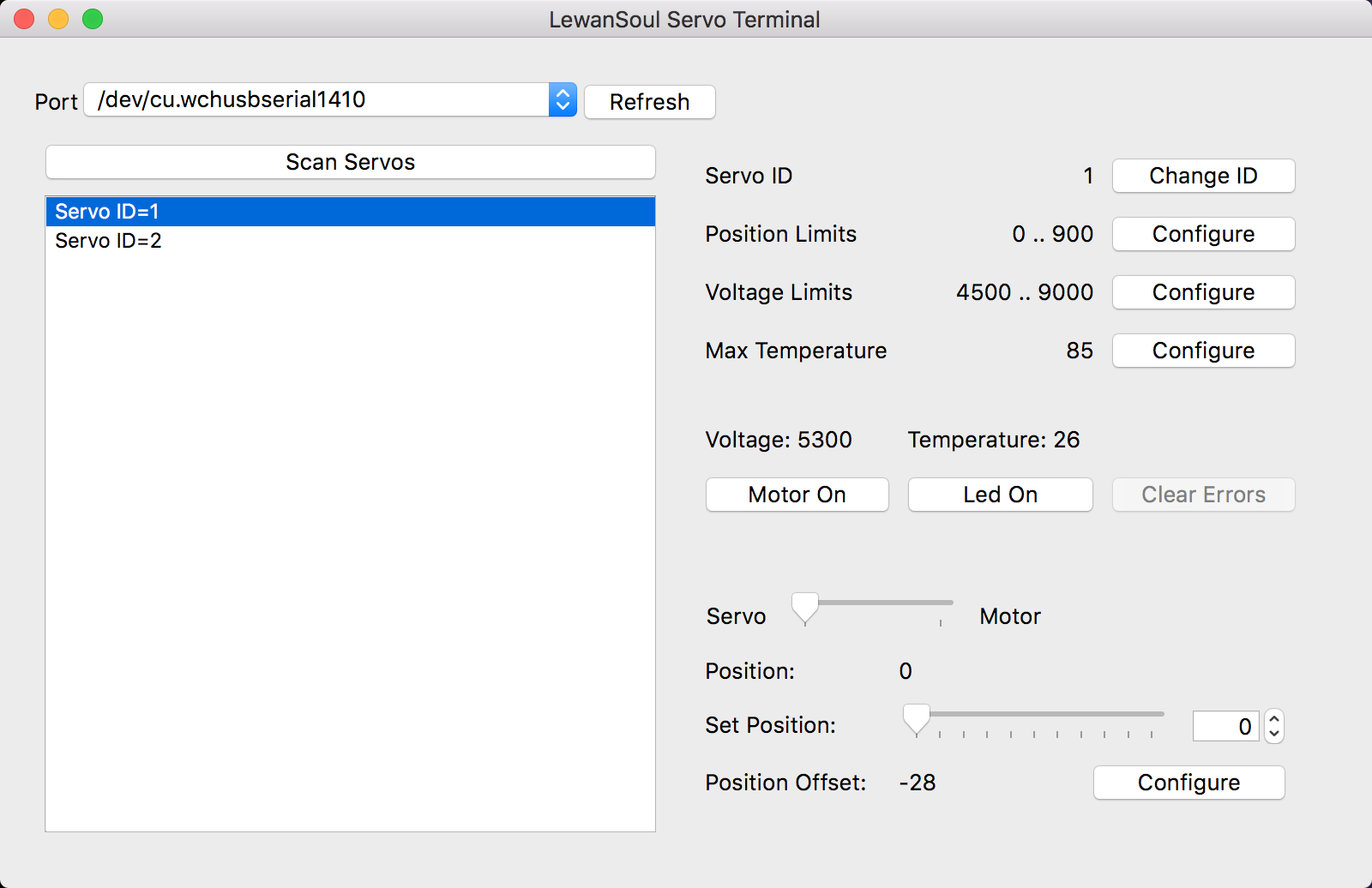Click the Set Position slider handle
Viewport: 1372px width, 888px height.
click(917, 719)
